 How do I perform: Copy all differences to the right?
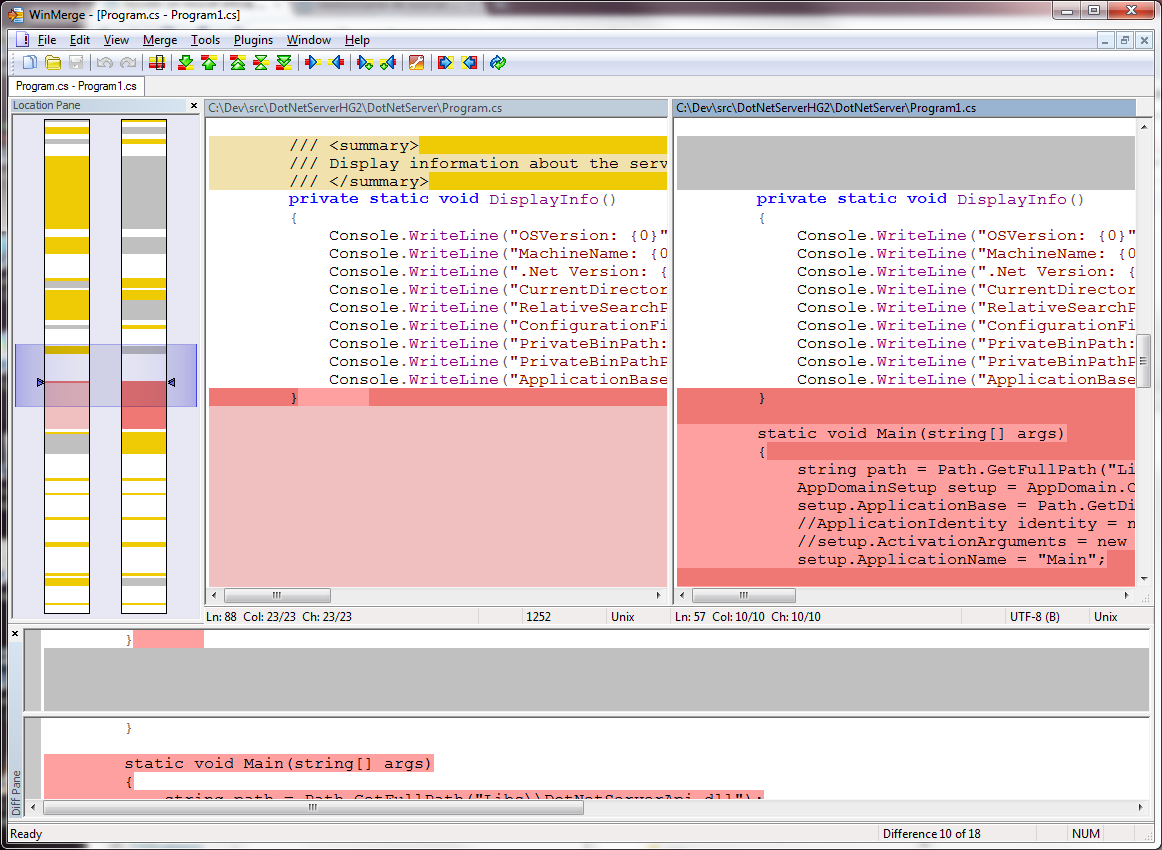[445, 63]
